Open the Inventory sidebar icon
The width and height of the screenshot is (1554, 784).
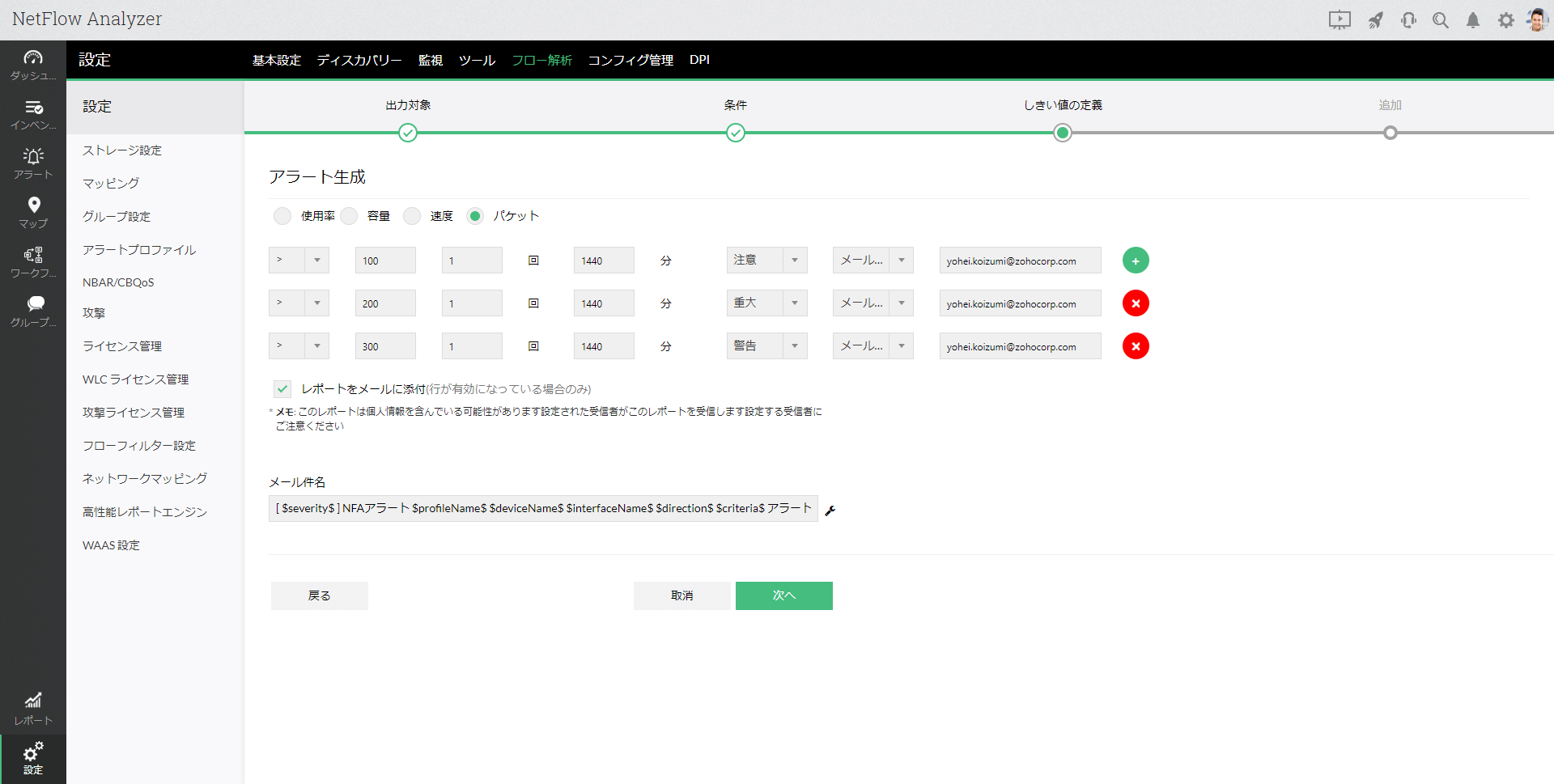click(x=33, y=114)
